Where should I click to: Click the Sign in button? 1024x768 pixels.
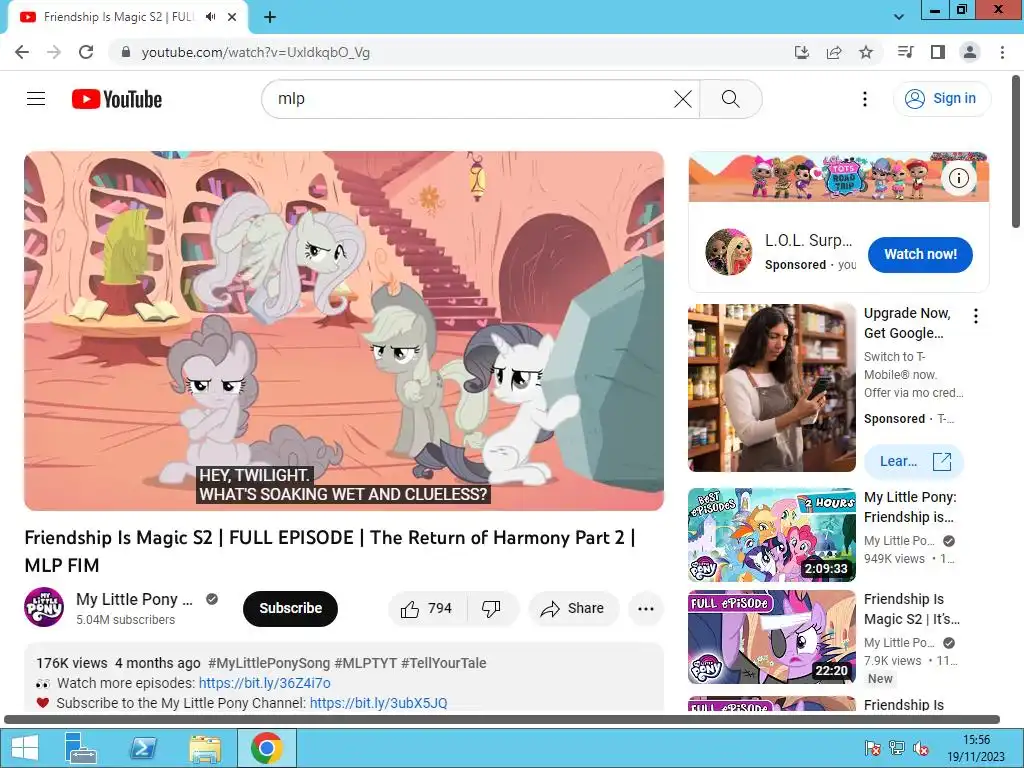pyautogui.click(x=942, y=99)
